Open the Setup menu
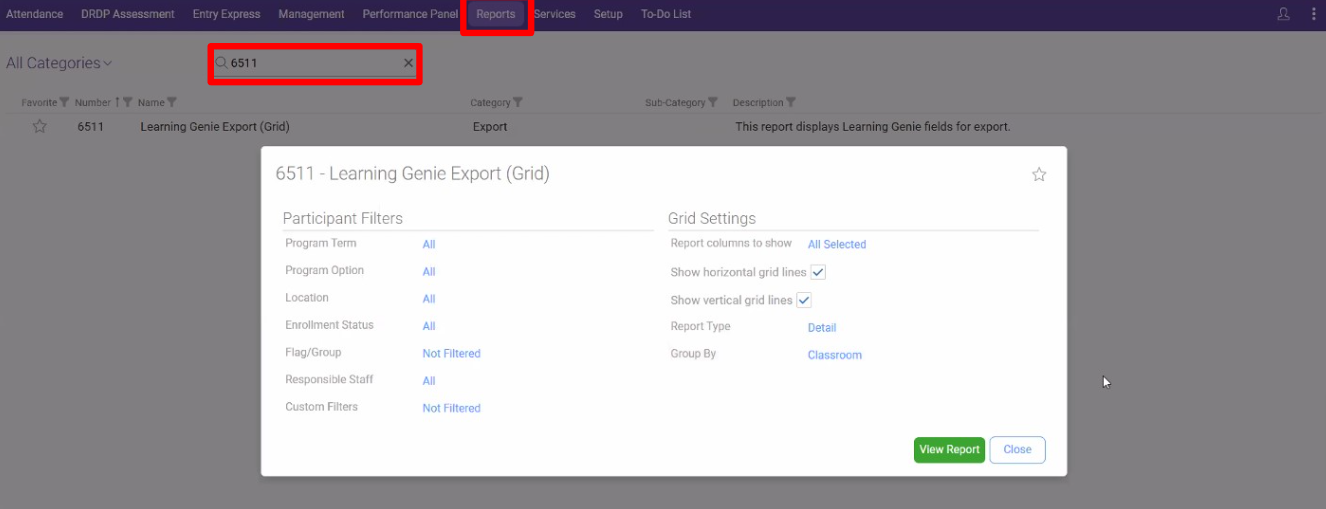This screenshot has width=1326, height=509. coord(608,14)
